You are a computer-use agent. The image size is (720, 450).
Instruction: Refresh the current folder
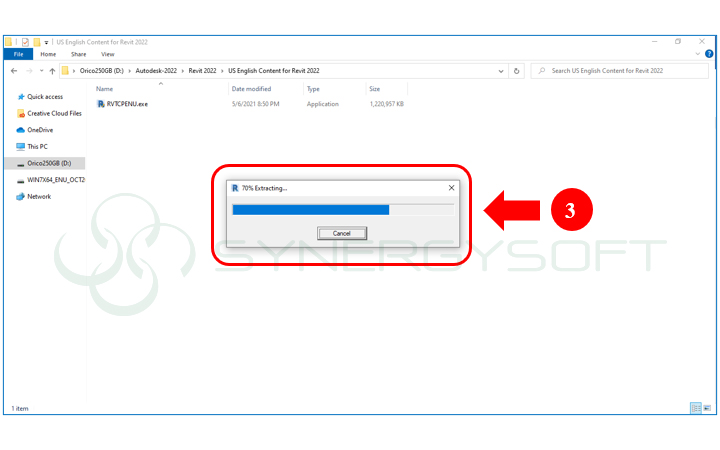tap(517, 71)
